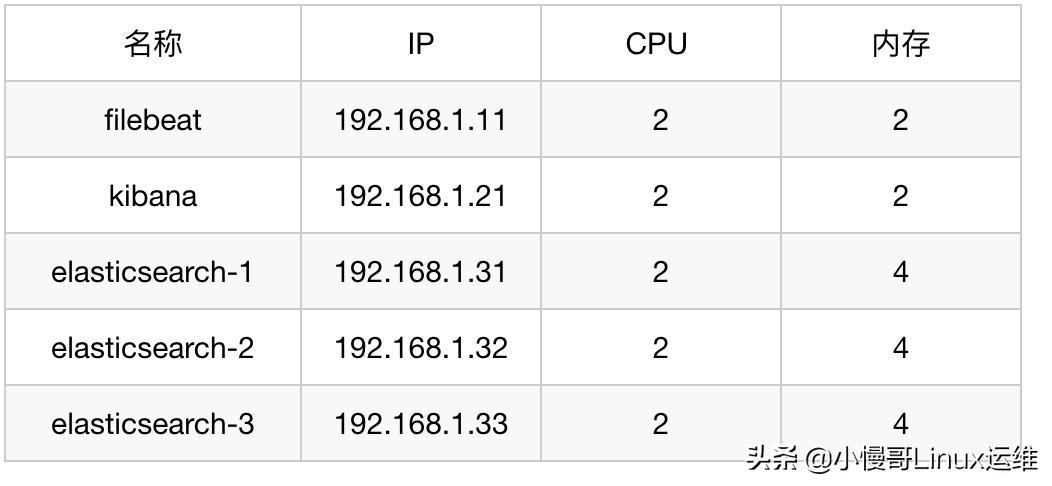Click the CPU column header

(657, 44)
